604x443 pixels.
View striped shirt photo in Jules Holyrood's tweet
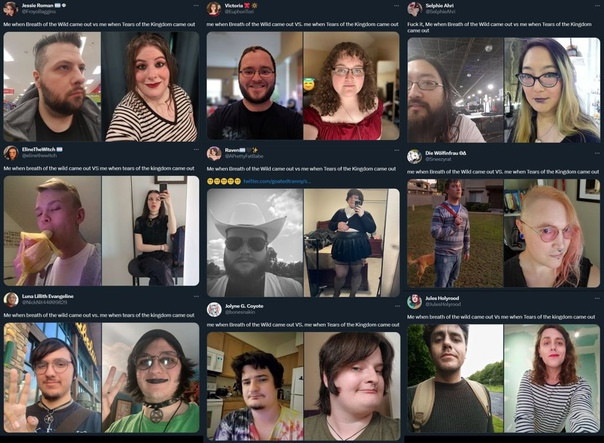pos(552,378)
